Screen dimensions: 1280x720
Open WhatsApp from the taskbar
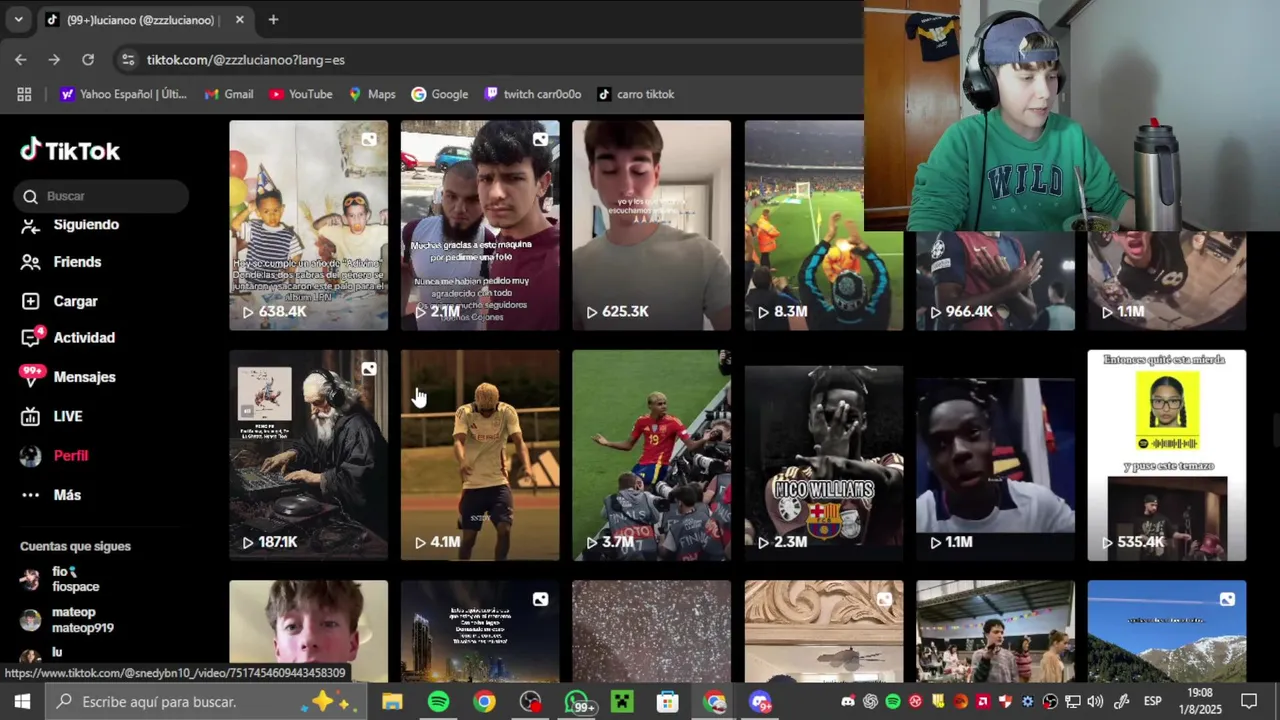point(577,702)
